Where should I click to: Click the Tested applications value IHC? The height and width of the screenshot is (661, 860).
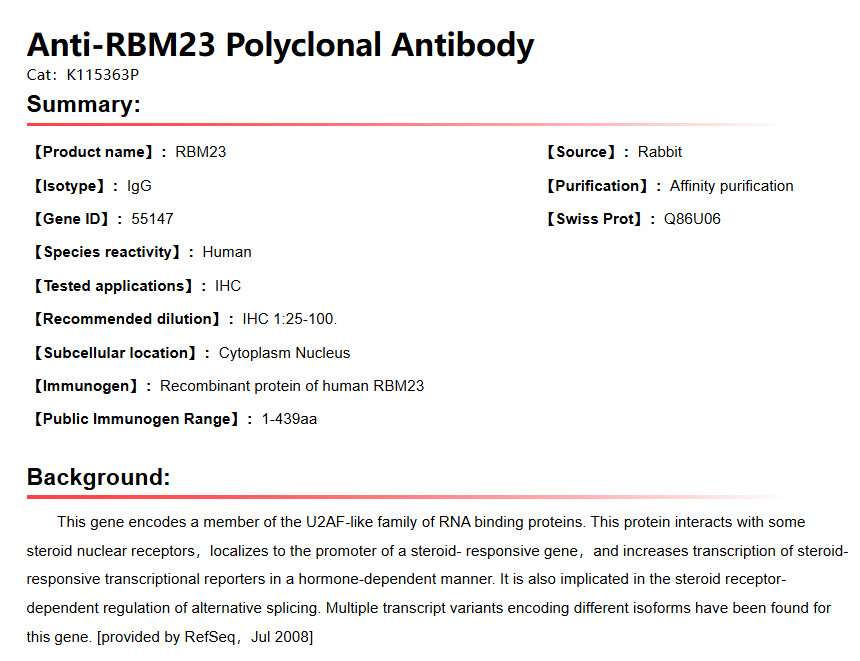(x=228, y=286)
